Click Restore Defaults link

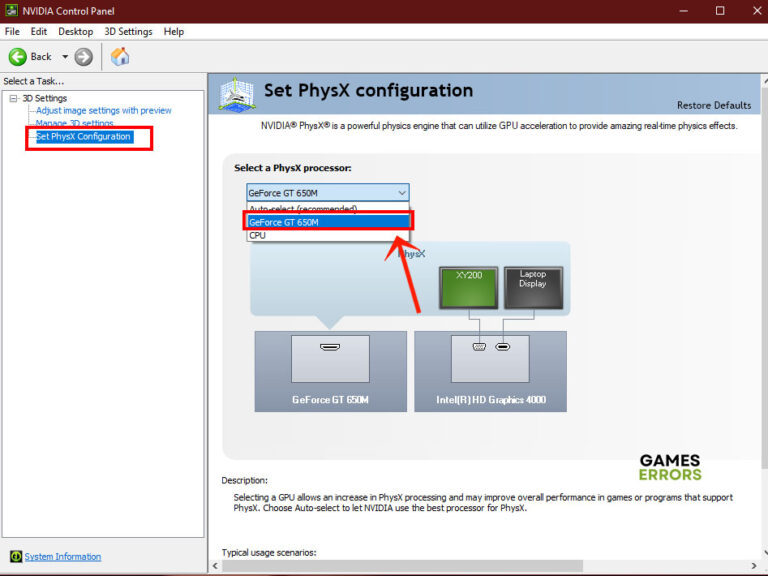[713, 105]
